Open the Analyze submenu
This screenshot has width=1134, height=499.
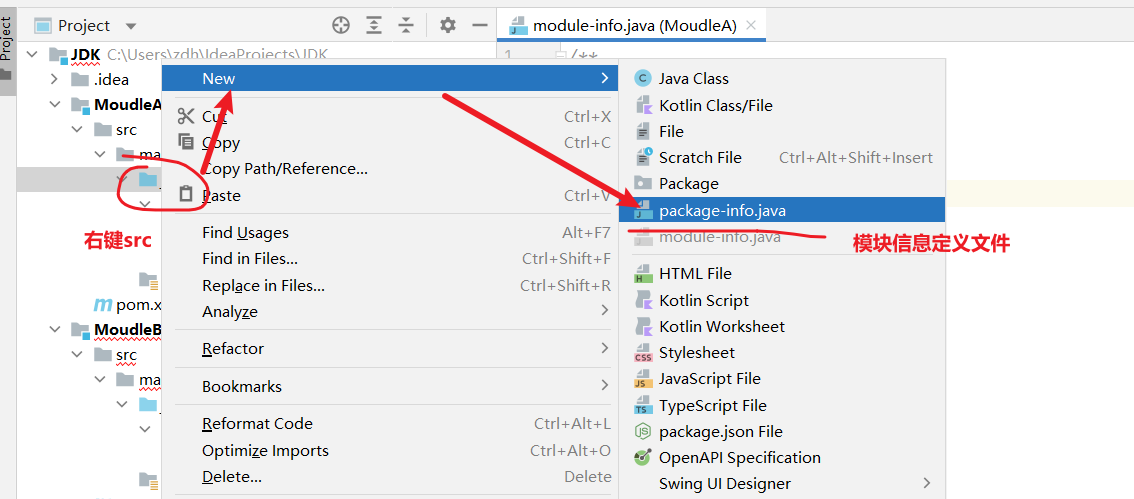coord(390,311)
